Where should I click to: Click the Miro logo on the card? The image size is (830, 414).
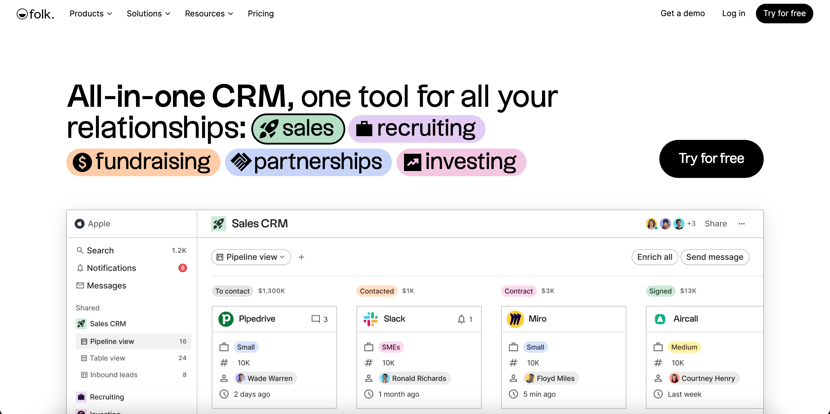coord(515,319)
